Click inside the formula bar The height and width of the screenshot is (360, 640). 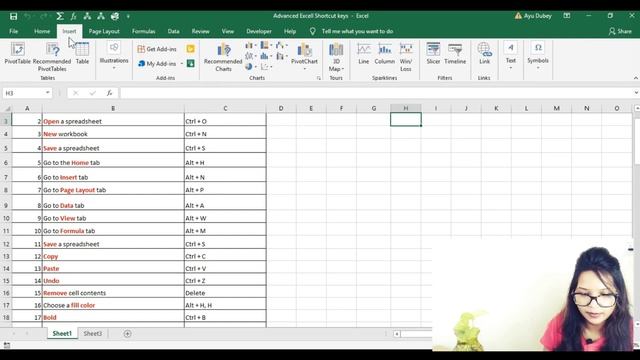[x=376, y=93]
